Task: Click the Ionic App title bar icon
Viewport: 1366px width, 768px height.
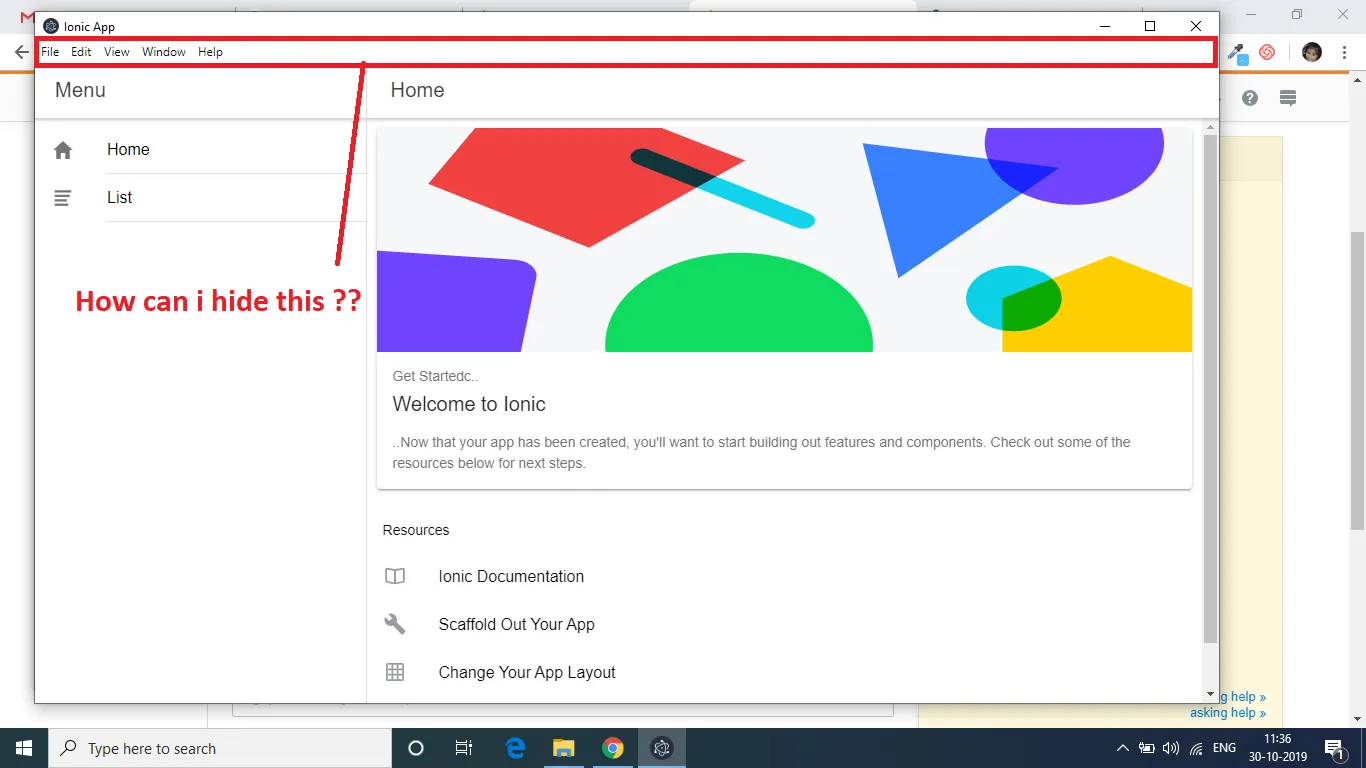Action: [51, 26]
